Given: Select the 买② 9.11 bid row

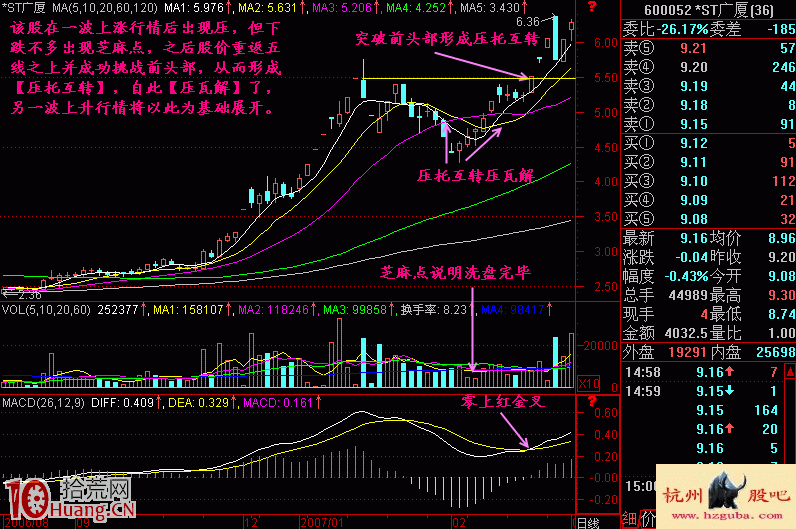Looking at the screenshot, I should click(x=709, y=162).
